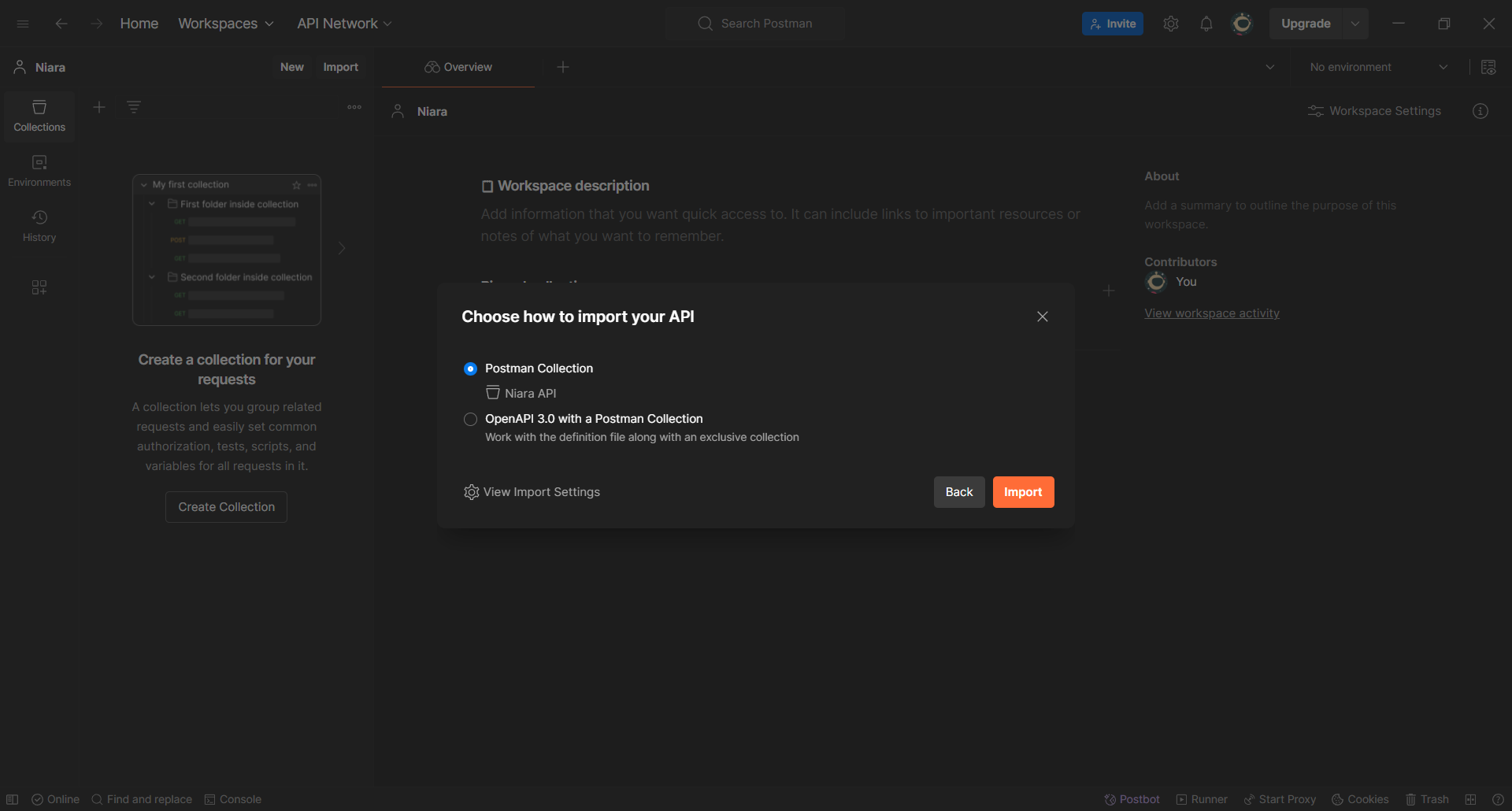Image resolution: width=1512 pixels, height=811 pixels.
Task: Create new collection with plus icon
Action: (99, 107)
